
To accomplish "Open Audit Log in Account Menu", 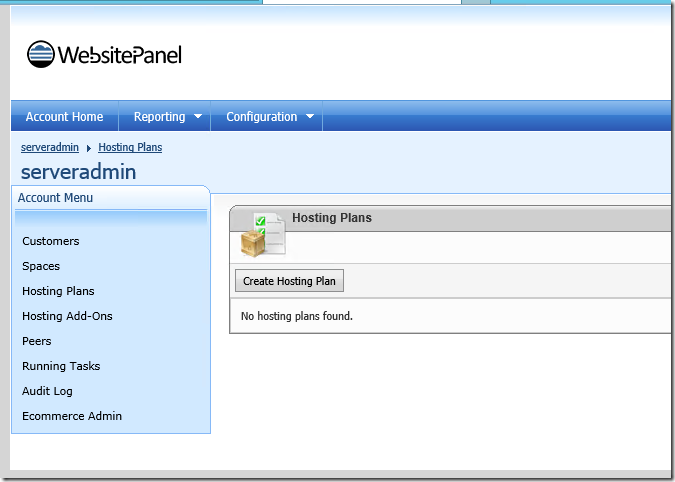I will coord(47,391).
